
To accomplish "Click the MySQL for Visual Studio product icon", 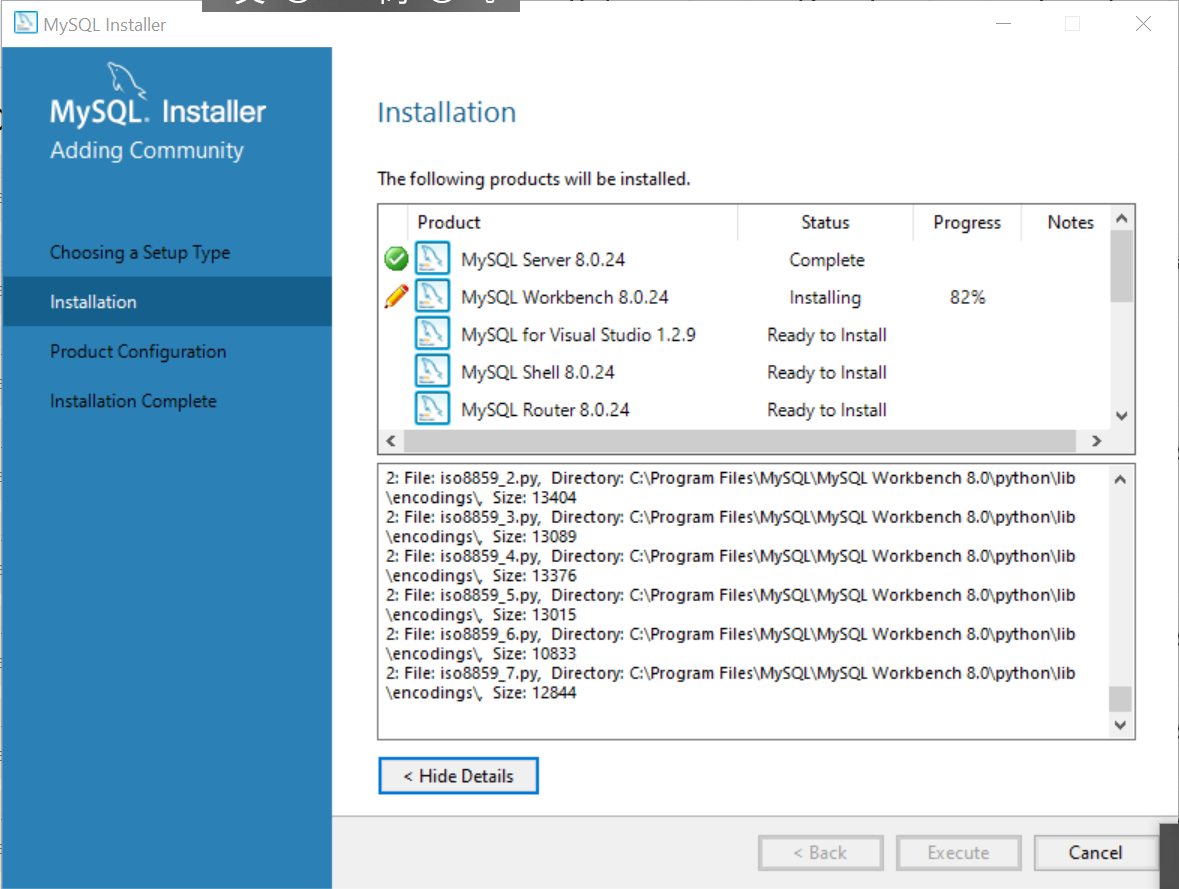I will (x=432, y=333).
